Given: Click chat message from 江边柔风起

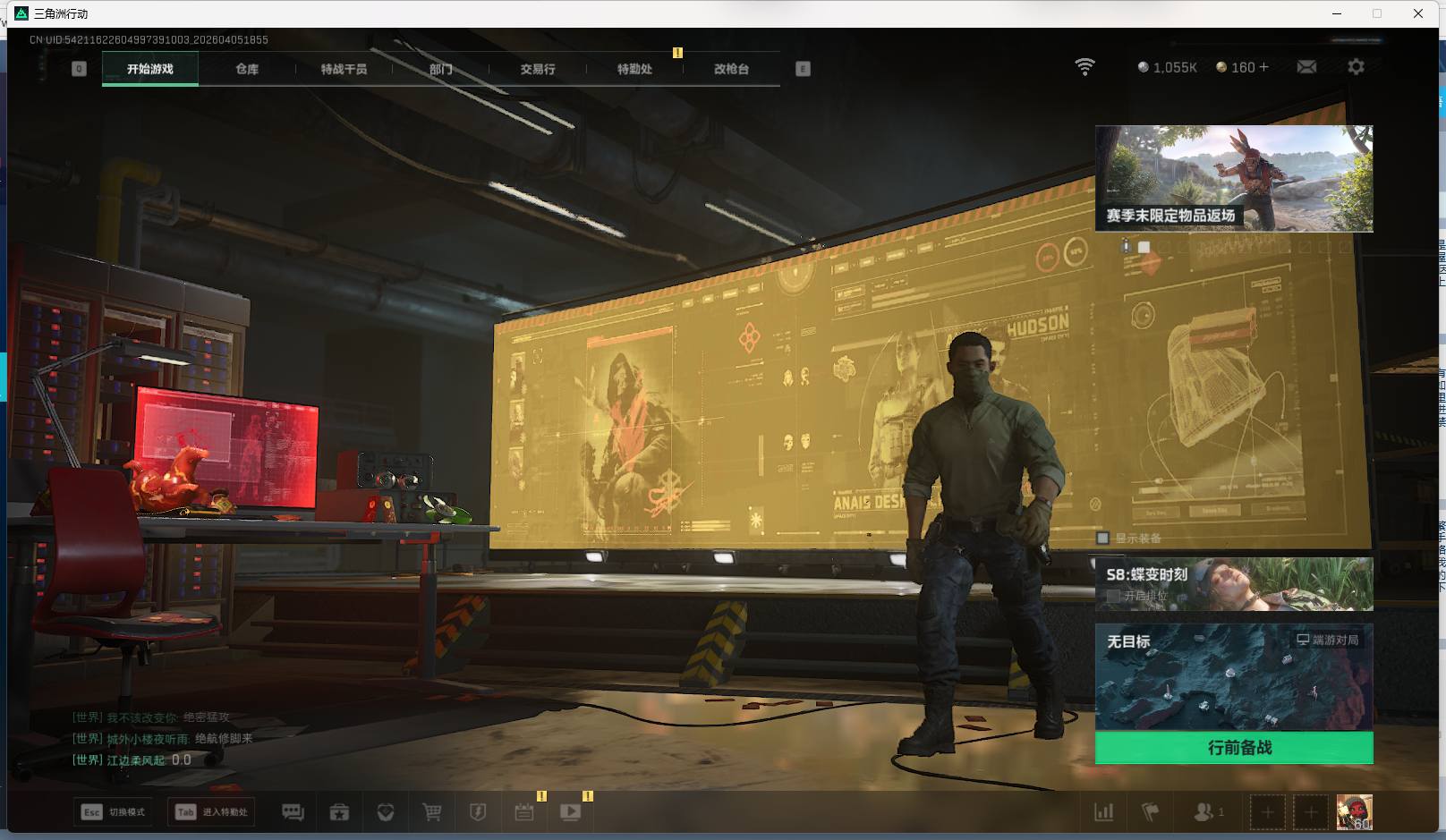Looking at the screenshot, I should pyautogui.click(x=132, y=760).
